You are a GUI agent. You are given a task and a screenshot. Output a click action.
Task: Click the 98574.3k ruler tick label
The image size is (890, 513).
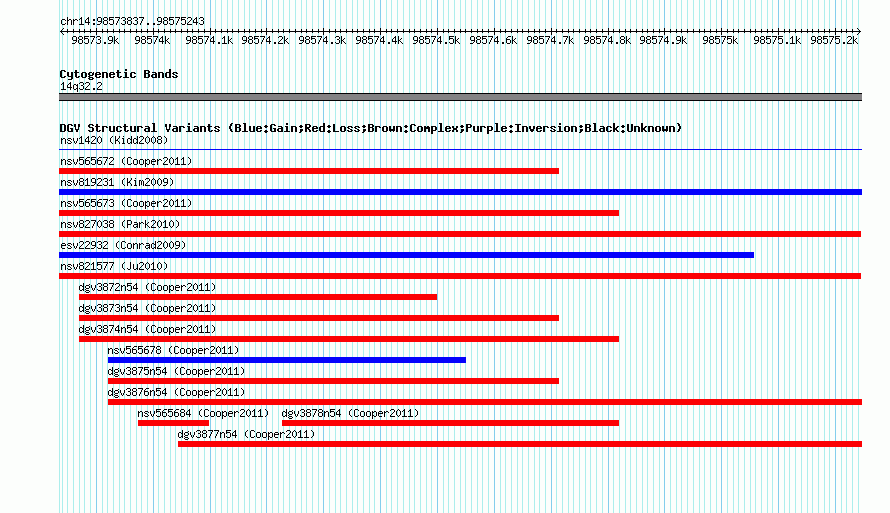coord(322,40)
